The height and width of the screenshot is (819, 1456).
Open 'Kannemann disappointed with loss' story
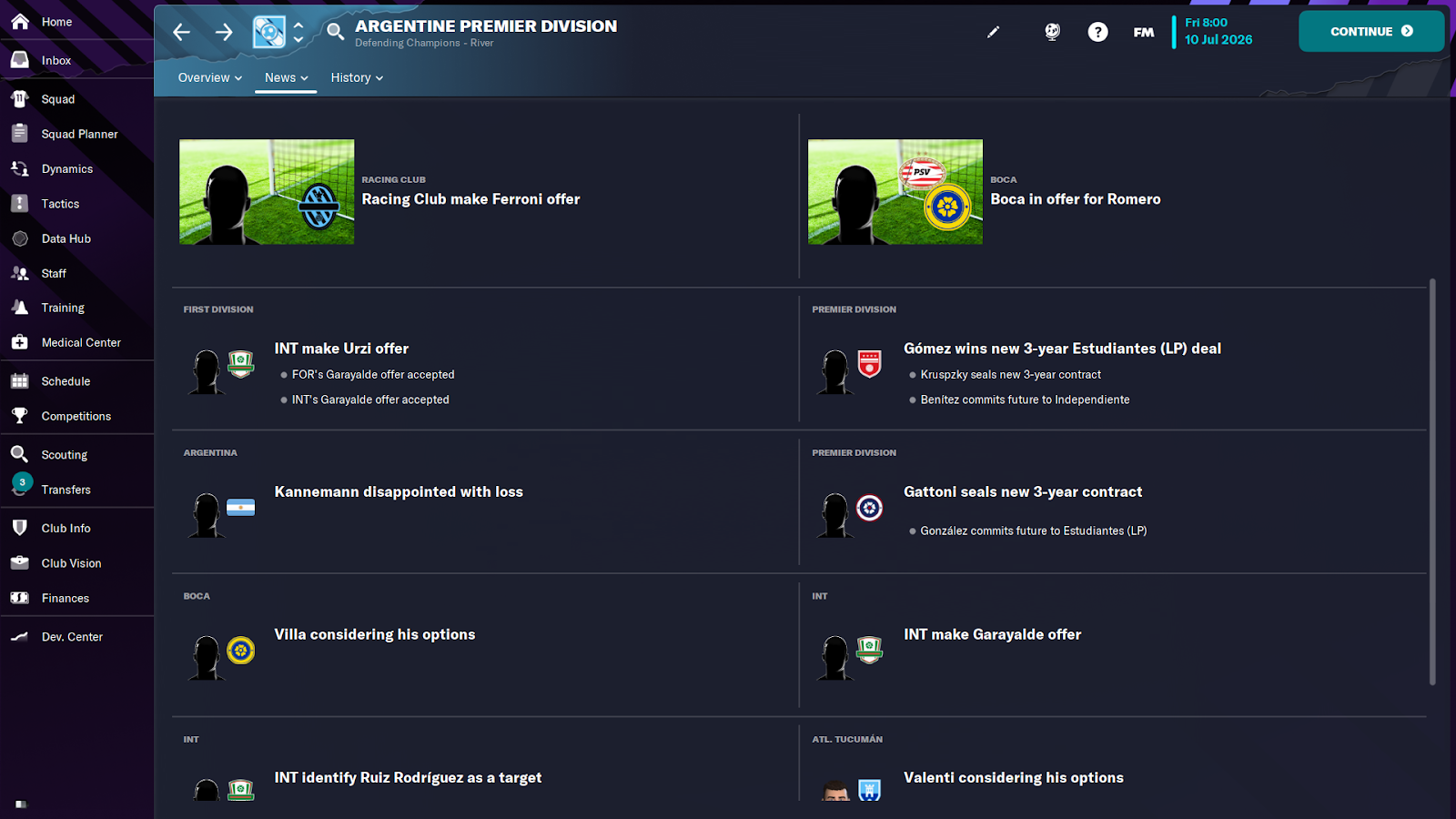[x=399, y=491]
